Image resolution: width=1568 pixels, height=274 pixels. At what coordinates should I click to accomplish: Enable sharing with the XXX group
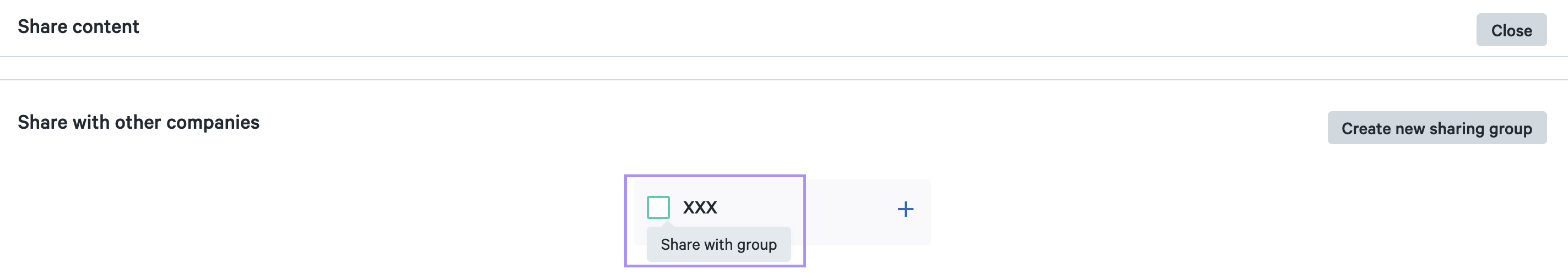click(658, 207)
